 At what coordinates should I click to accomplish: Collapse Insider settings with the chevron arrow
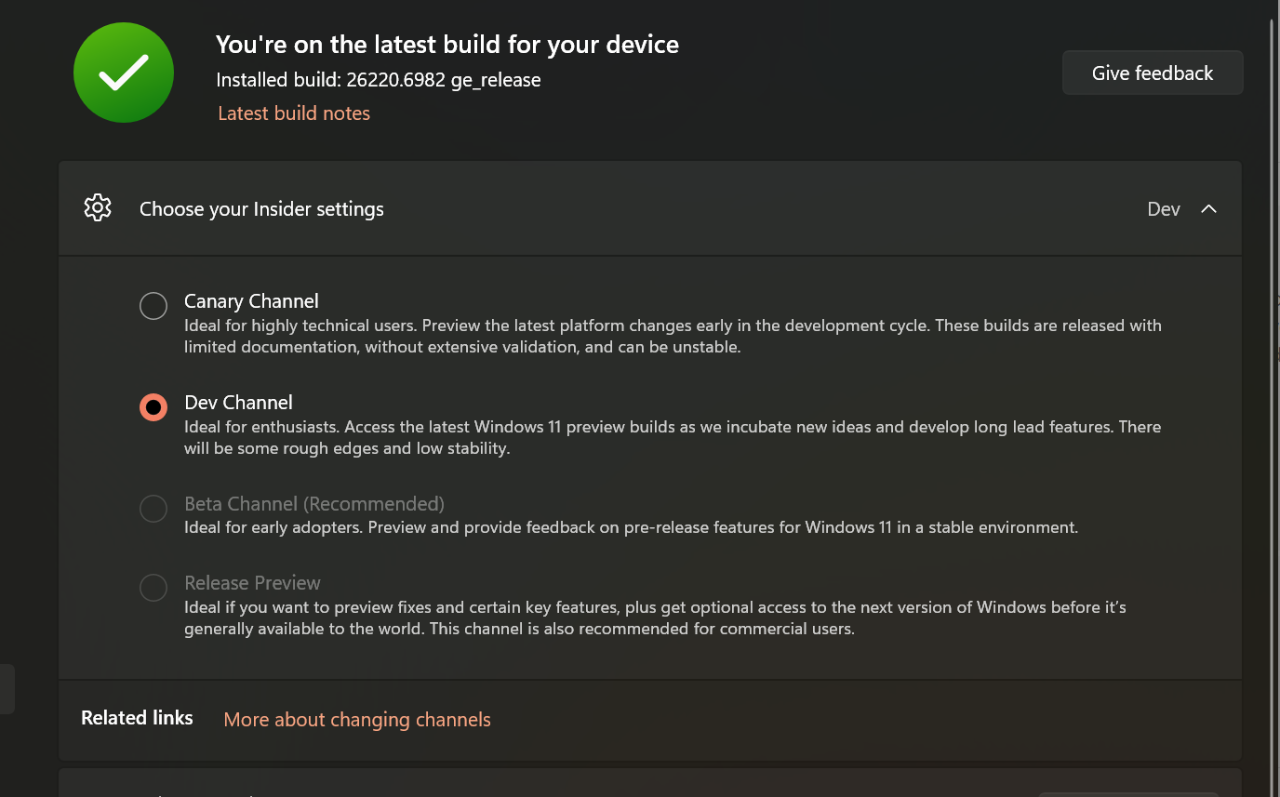click(1209, 209)
